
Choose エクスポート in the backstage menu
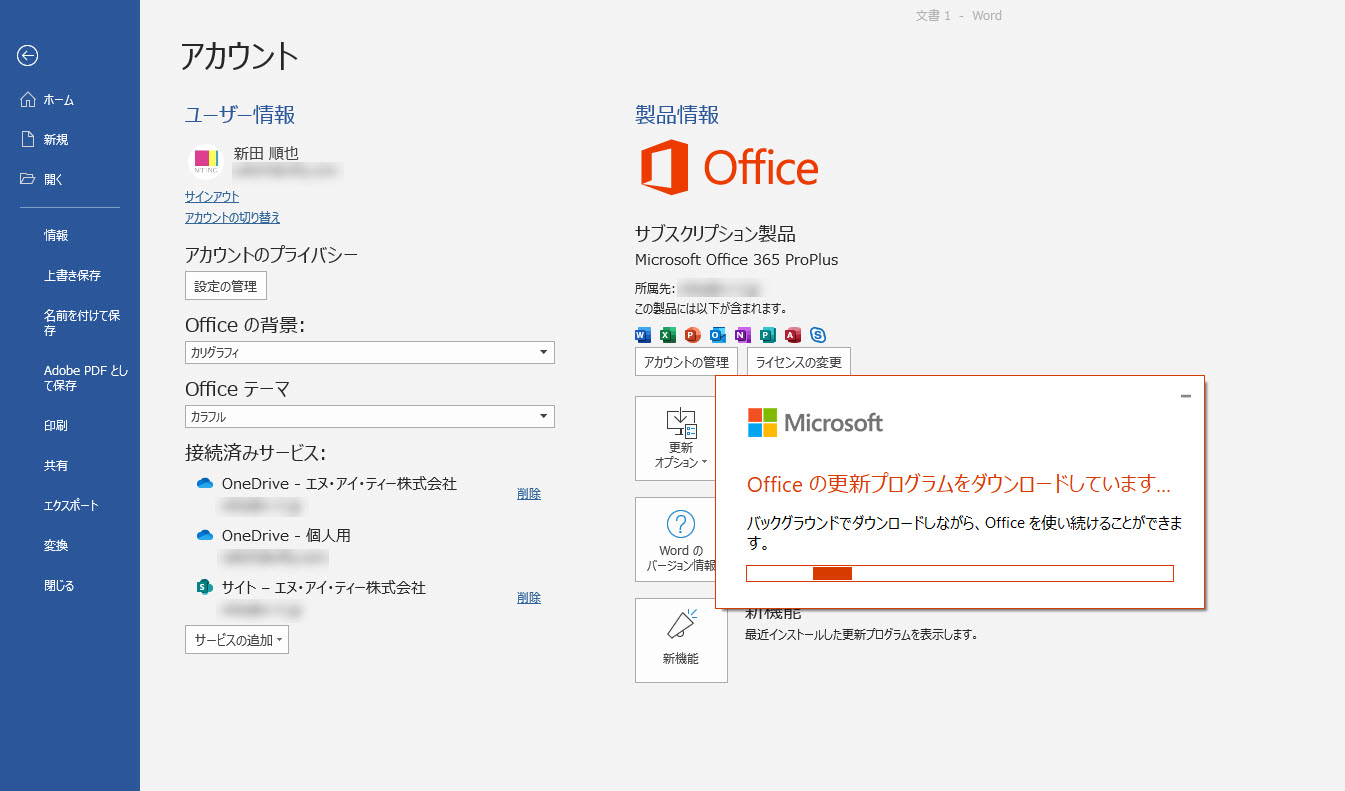pos(71,506)
